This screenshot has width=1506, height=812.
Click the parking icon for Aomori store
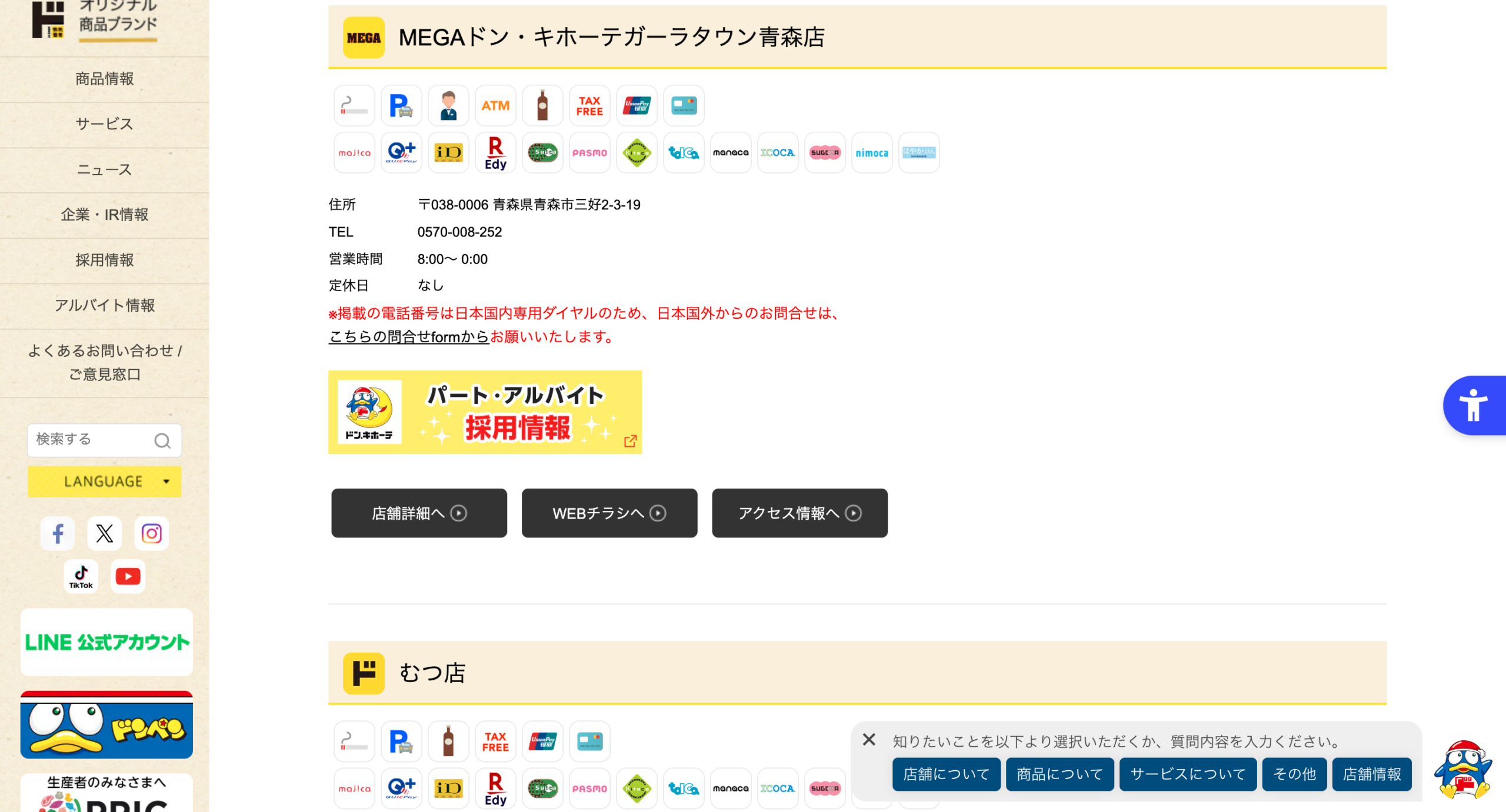point(401,106)
